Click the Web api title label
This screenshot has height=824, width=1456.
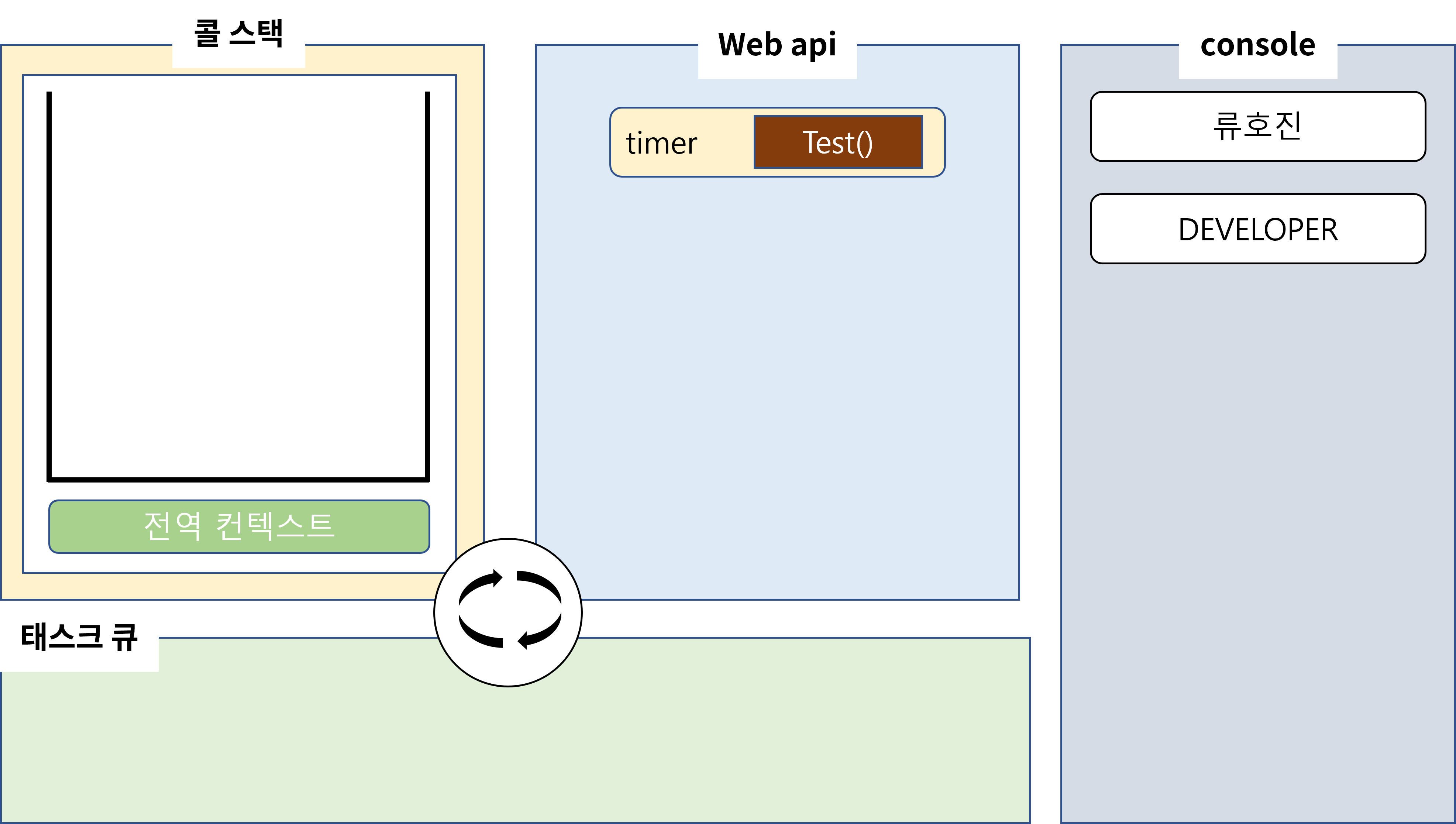tap(777, 45)
